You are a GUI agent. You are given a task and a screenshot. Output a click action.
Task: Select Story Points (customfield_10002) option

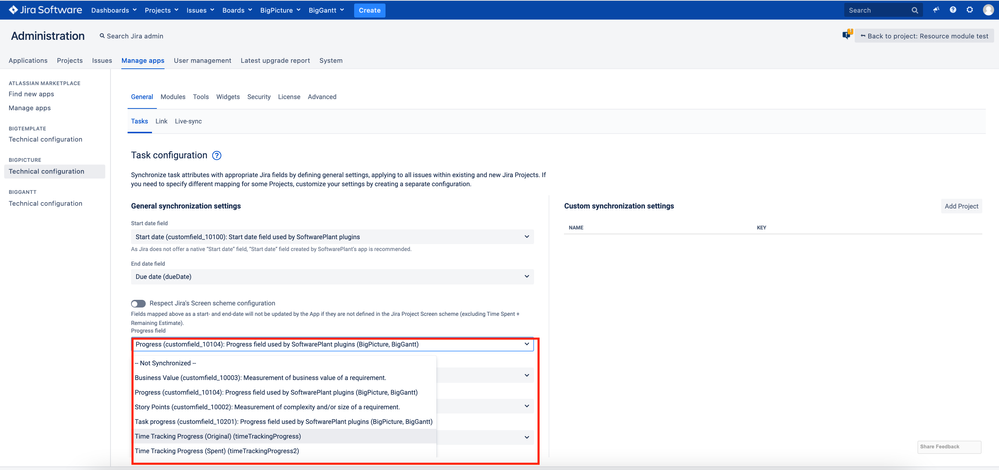(285, 407)
